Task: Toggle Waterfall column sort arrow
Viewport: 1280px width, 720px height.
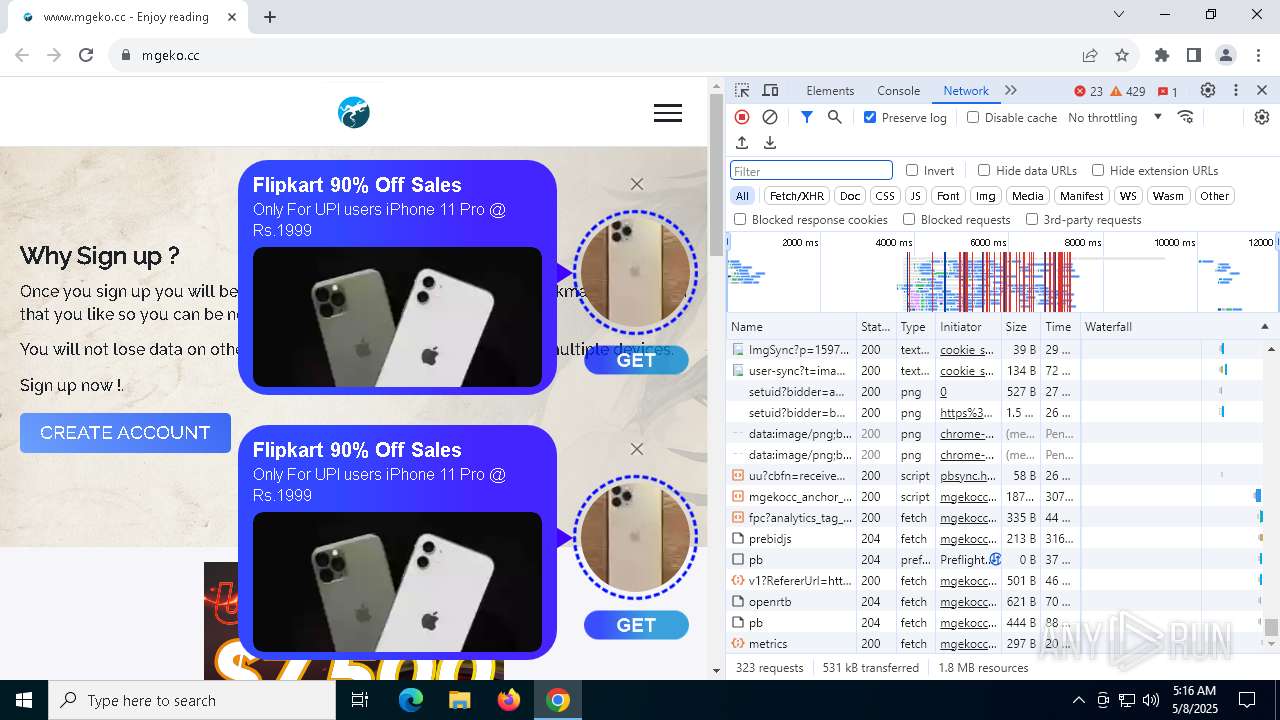Action: pyautogui.click(x=1264, y=327)
